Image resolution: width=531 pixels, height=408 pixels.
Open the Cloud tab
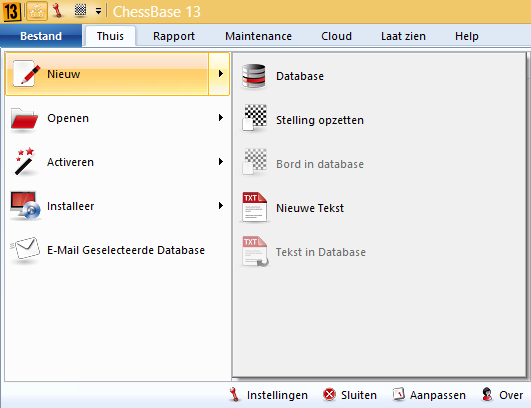(x=336, y=36)
